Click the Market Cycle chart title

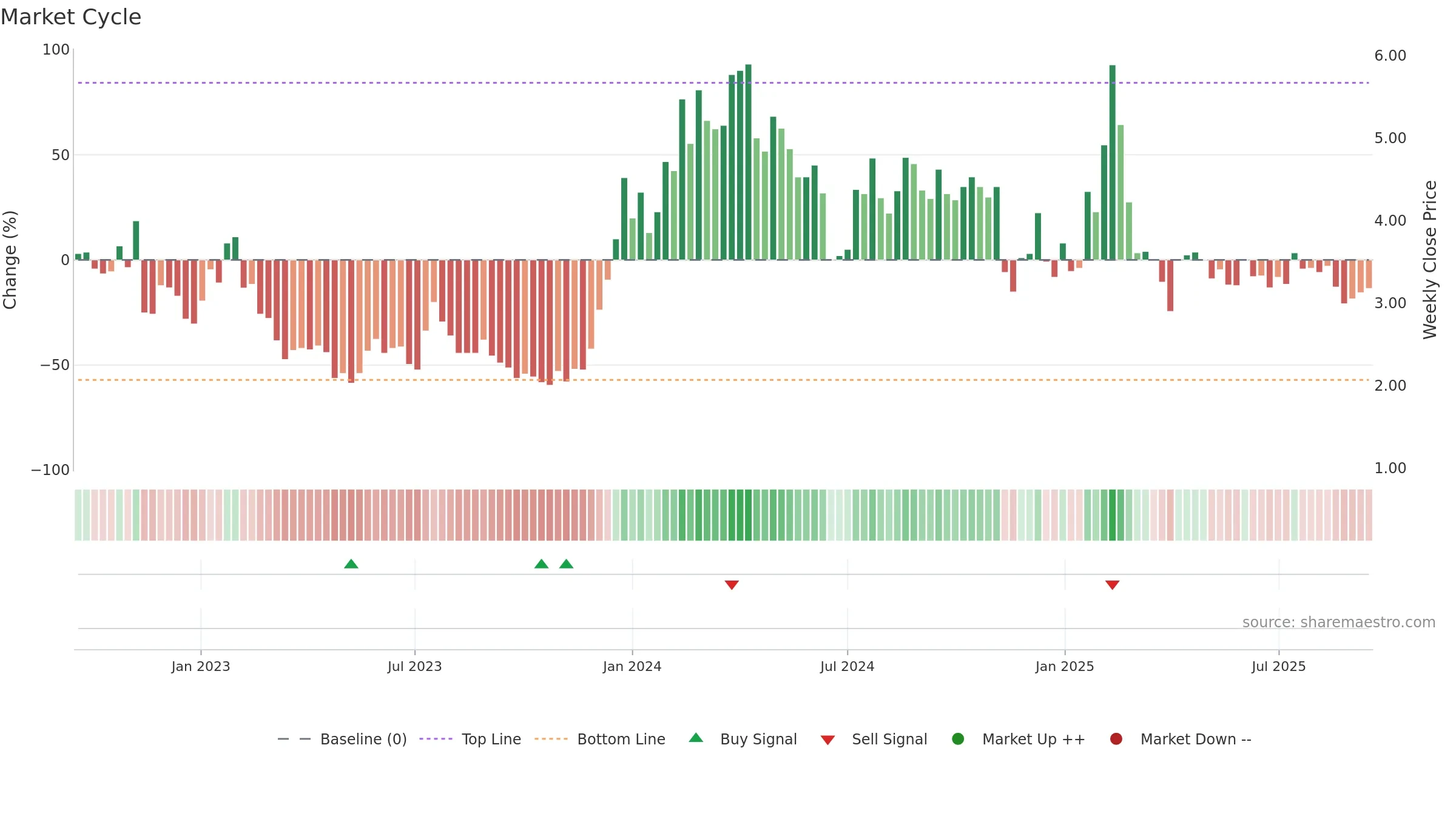pyautogui.click(x=71, y=17)
